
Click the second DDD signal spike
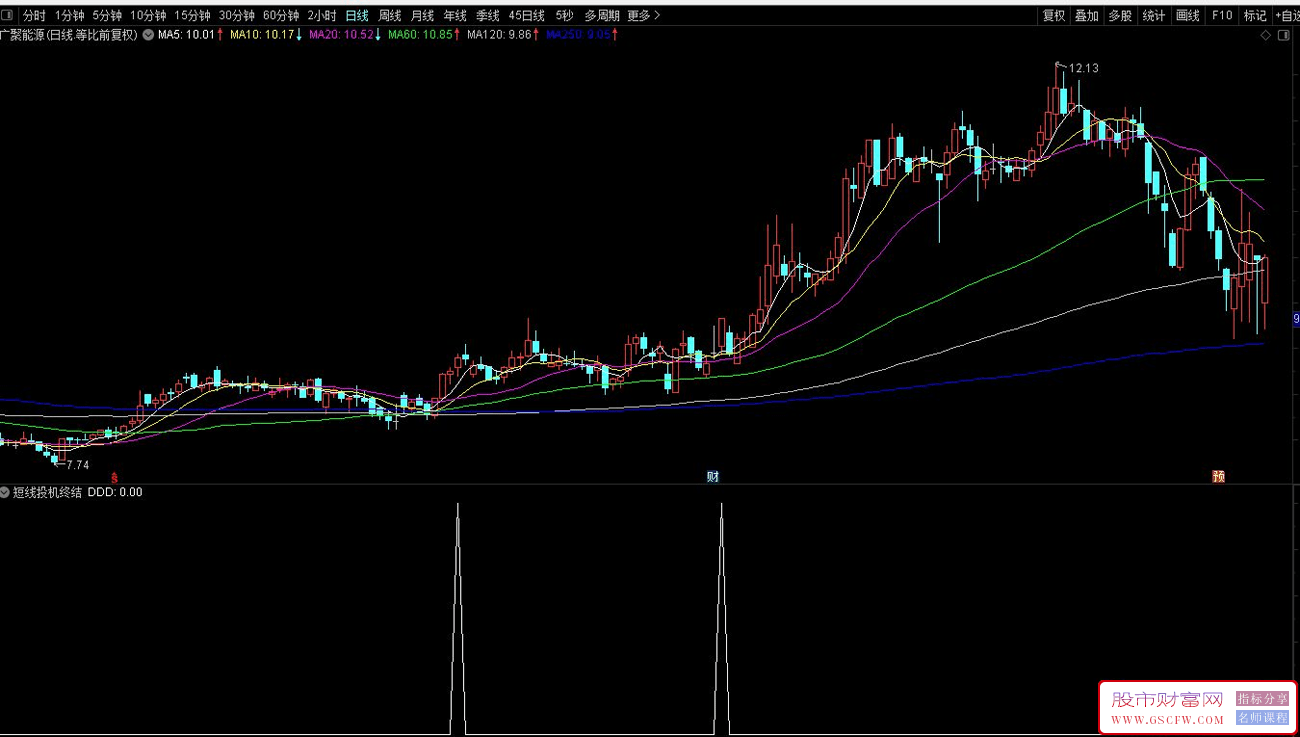point(721,618)
